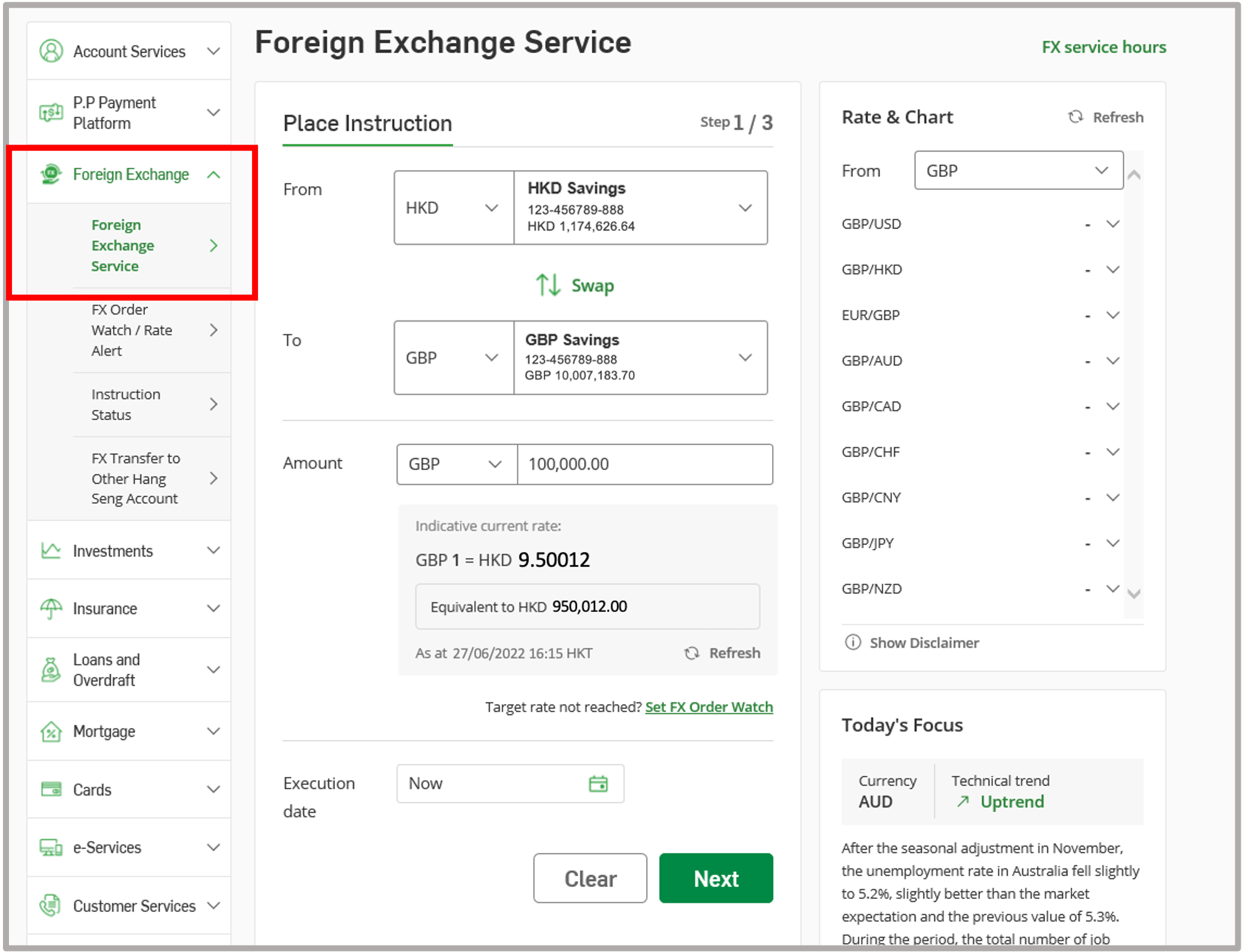The width and height of the screenshot is (1242, 952).
Task: Click the Swap label
Action: pos(592,285)
